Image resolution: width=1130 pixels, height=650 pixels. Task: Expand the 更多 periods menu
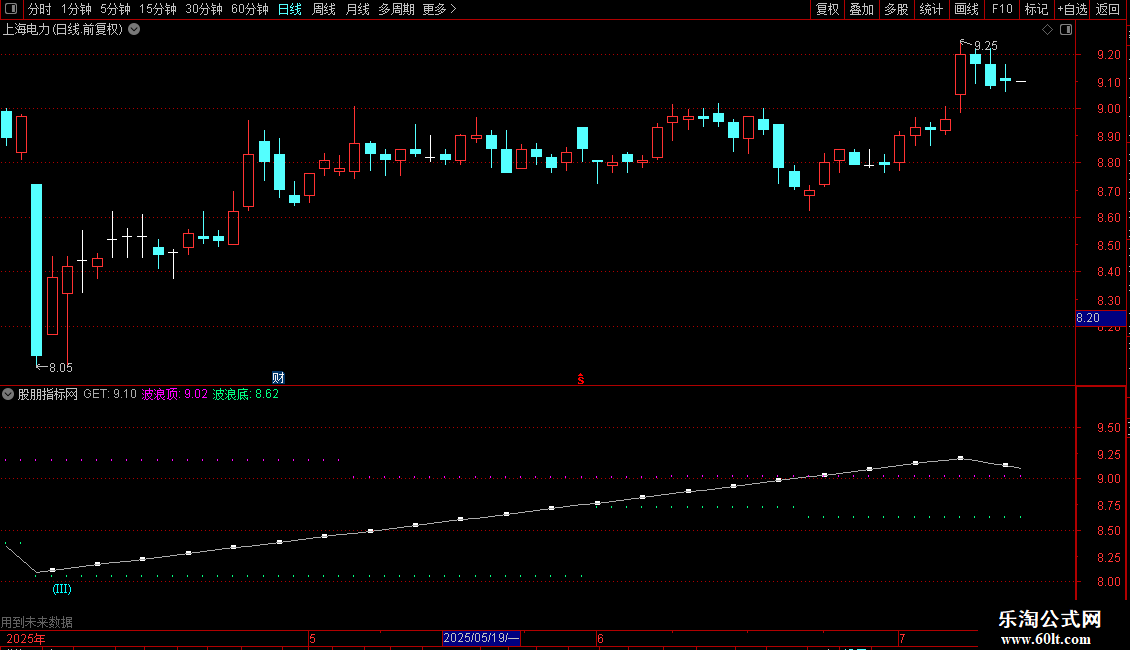pos(439,9)
